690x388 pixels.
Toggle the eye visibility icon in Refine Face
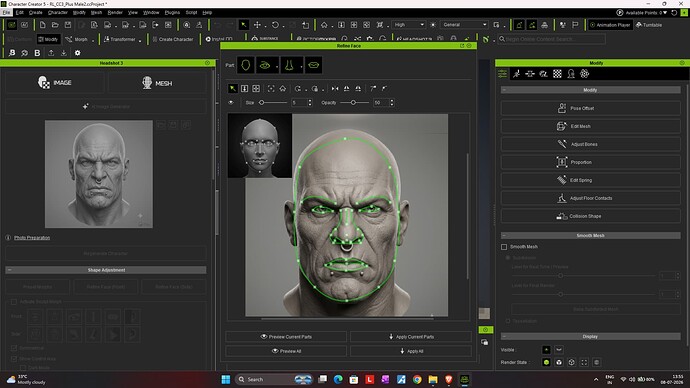coord(231,102)
